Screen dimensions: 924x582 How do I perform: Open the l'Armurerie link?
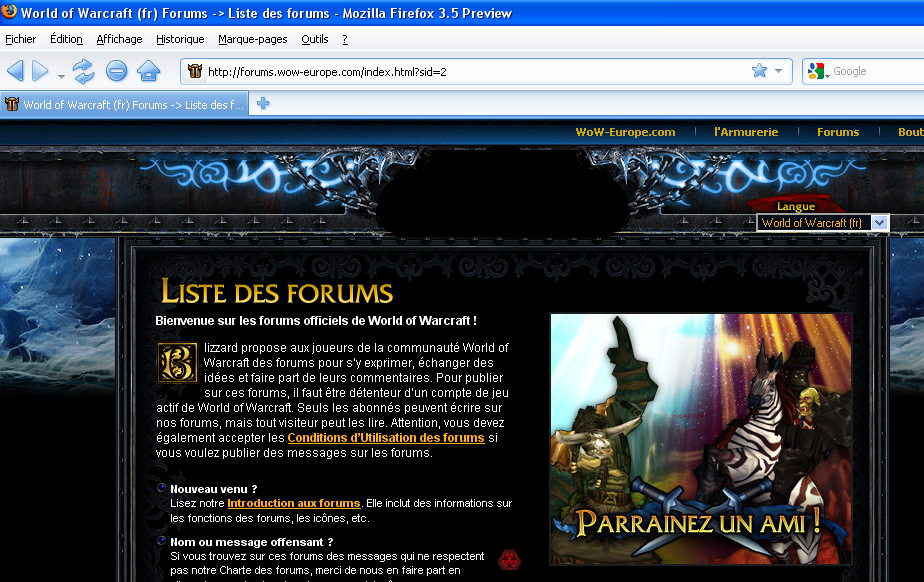point(746,132)
